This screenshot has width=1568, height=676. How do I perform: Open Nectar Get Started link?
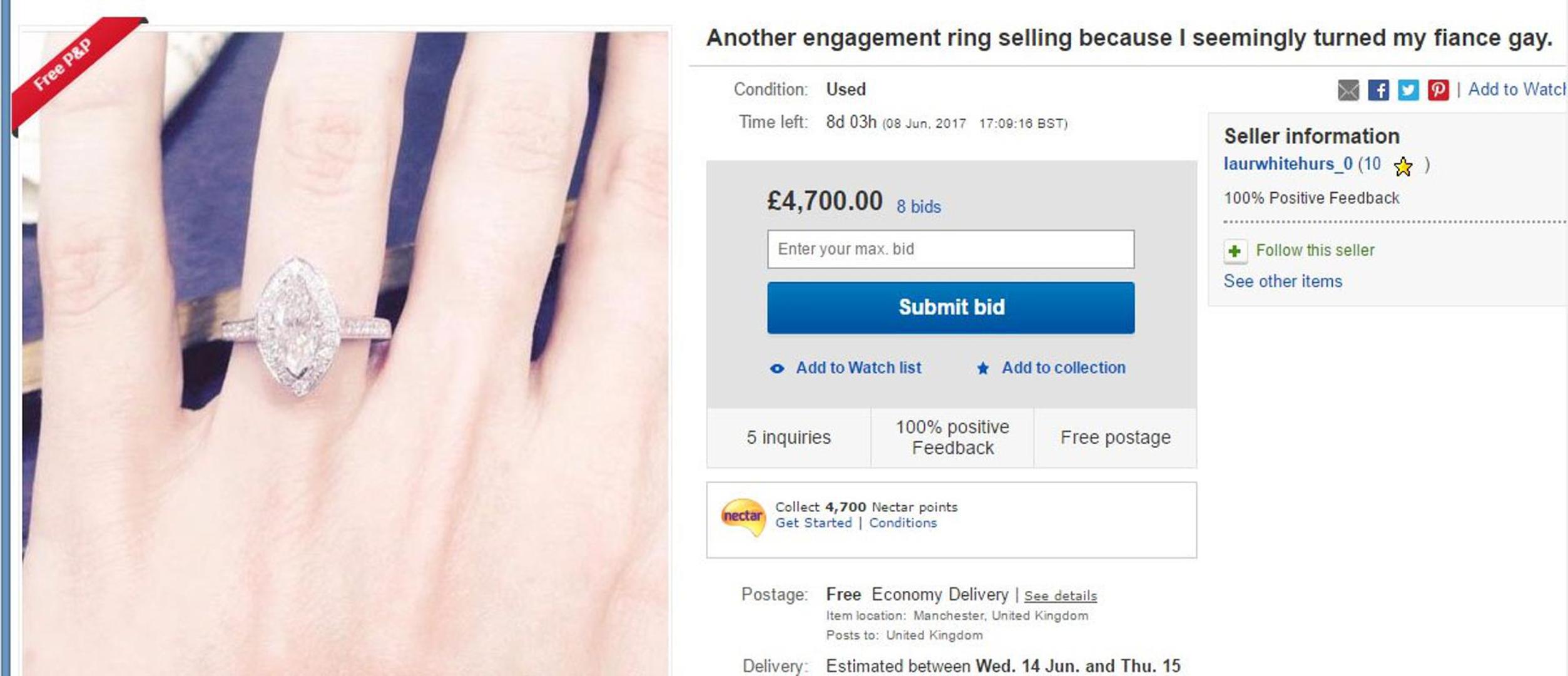point(813,523)
